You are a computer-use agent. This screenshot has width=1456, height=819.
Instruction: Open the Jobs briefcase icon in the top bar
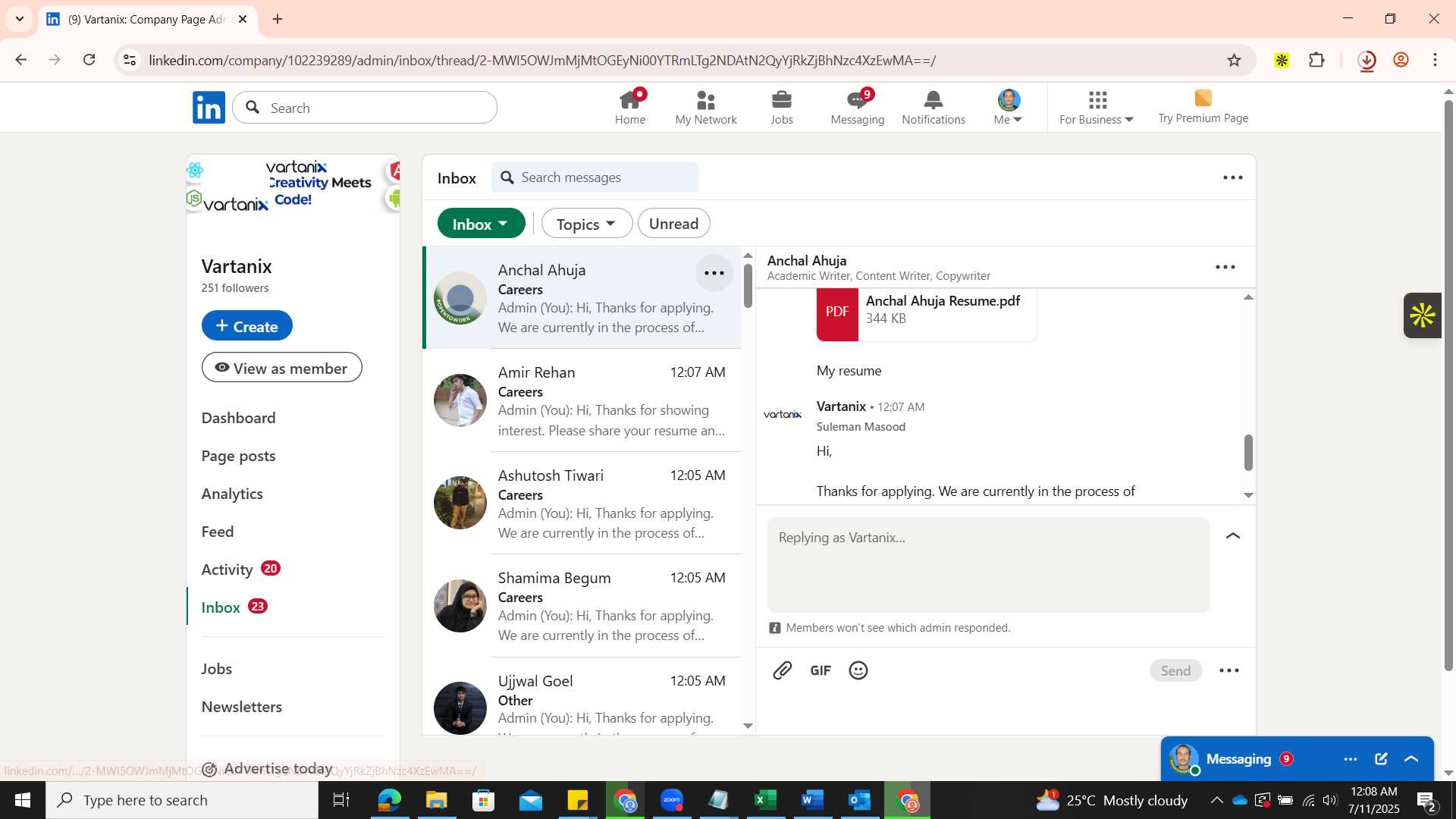[782, 108]
